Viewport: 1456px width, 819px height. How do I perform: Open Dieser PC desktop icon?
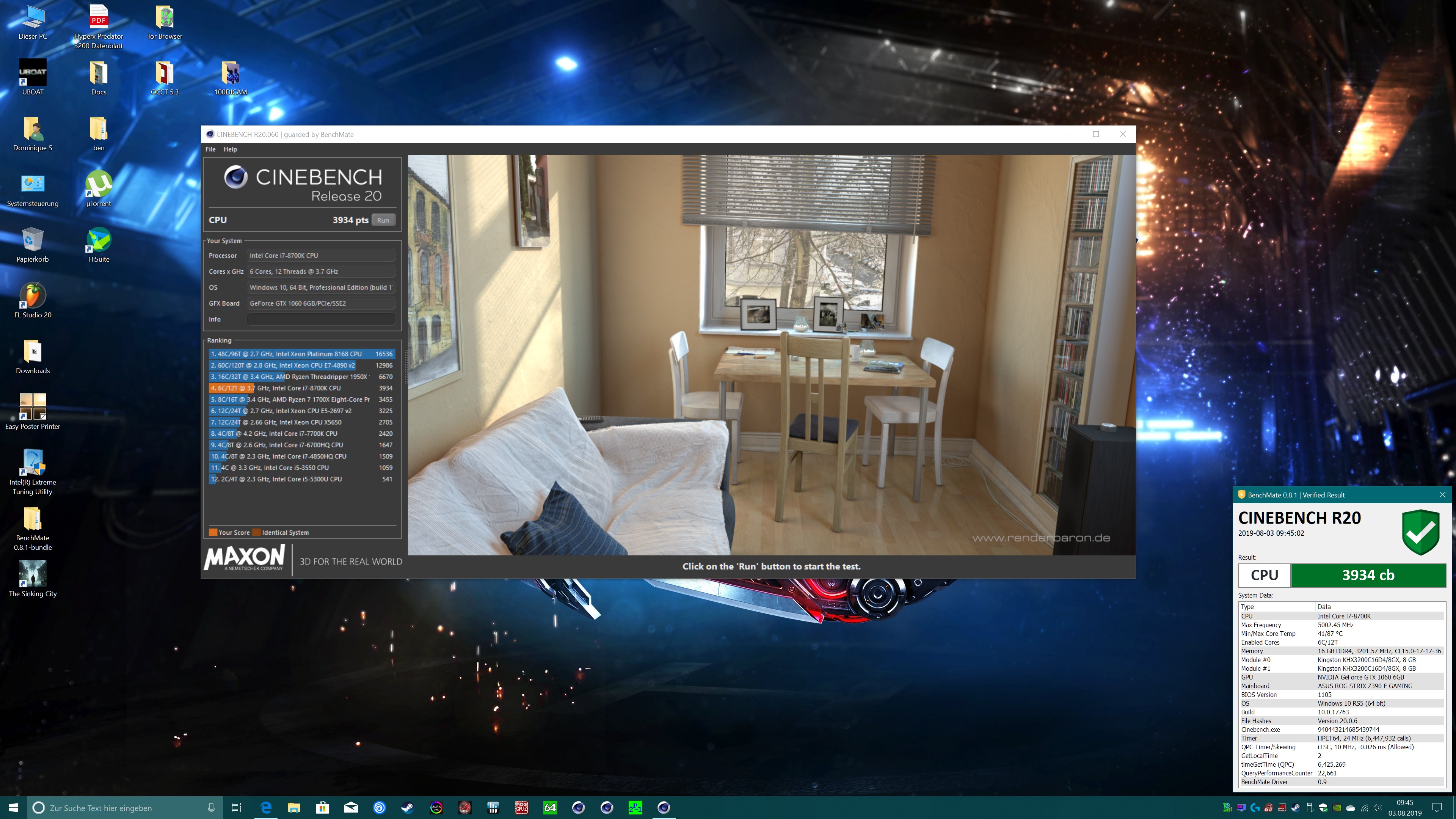(x=33, y=23)
